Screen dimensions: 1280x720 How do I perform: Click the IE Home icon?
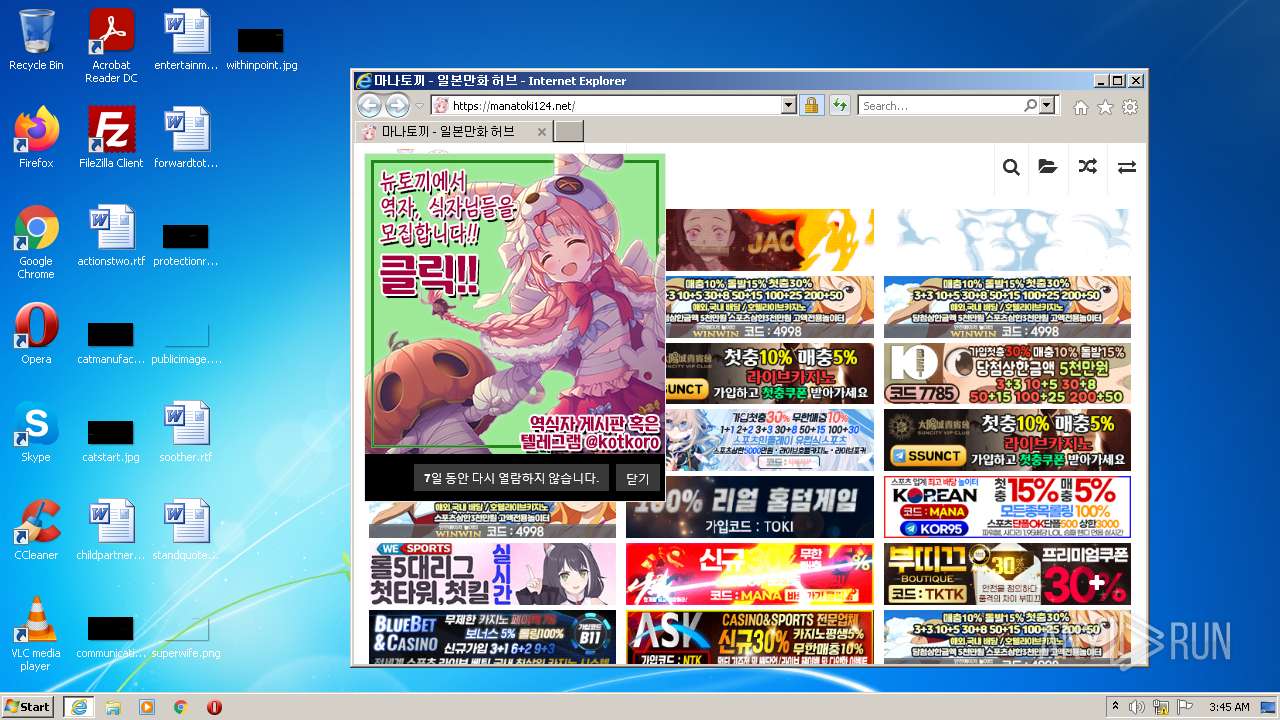(x=1080, y=107)
